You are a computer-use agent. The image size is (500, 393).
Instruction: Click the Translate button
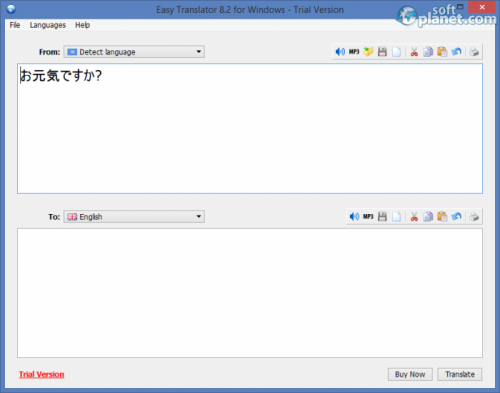(460, 374)
